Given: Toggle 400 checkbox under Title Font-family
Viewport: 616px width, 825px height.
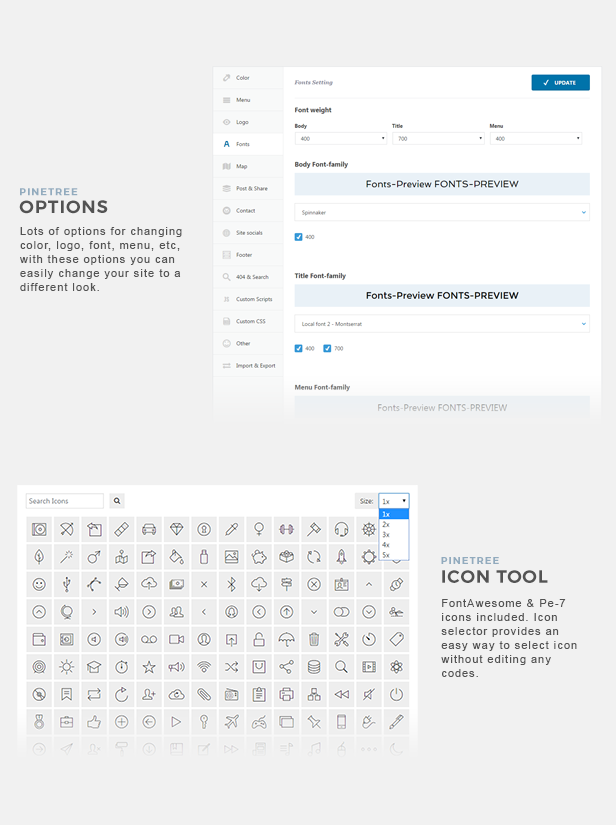Looking at the screenshot, I should pyautogui.click(x=299, y=348).
